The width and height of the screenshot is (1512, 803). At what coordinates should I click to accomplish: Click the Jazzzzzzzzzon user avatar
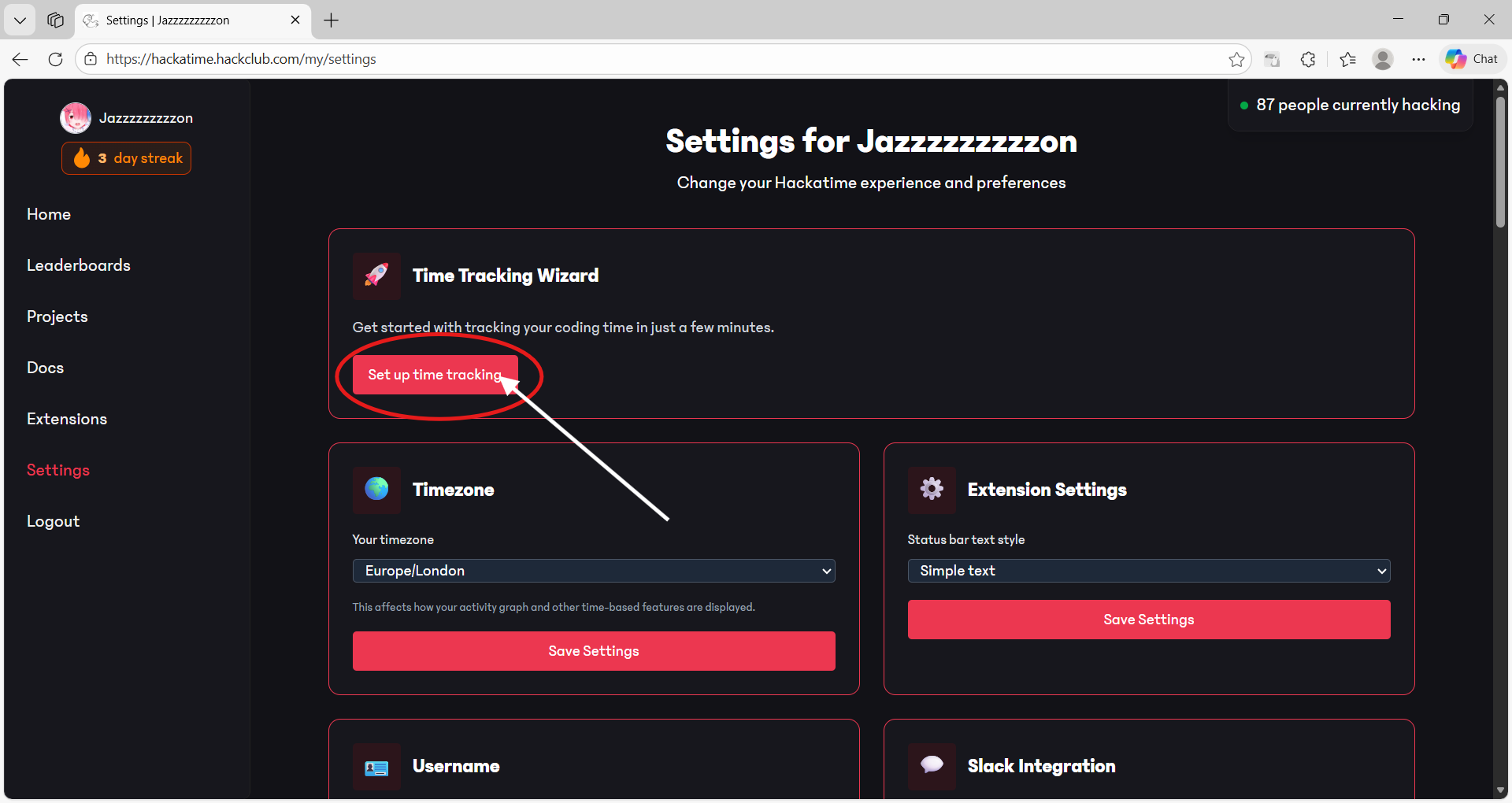point(76,118)
